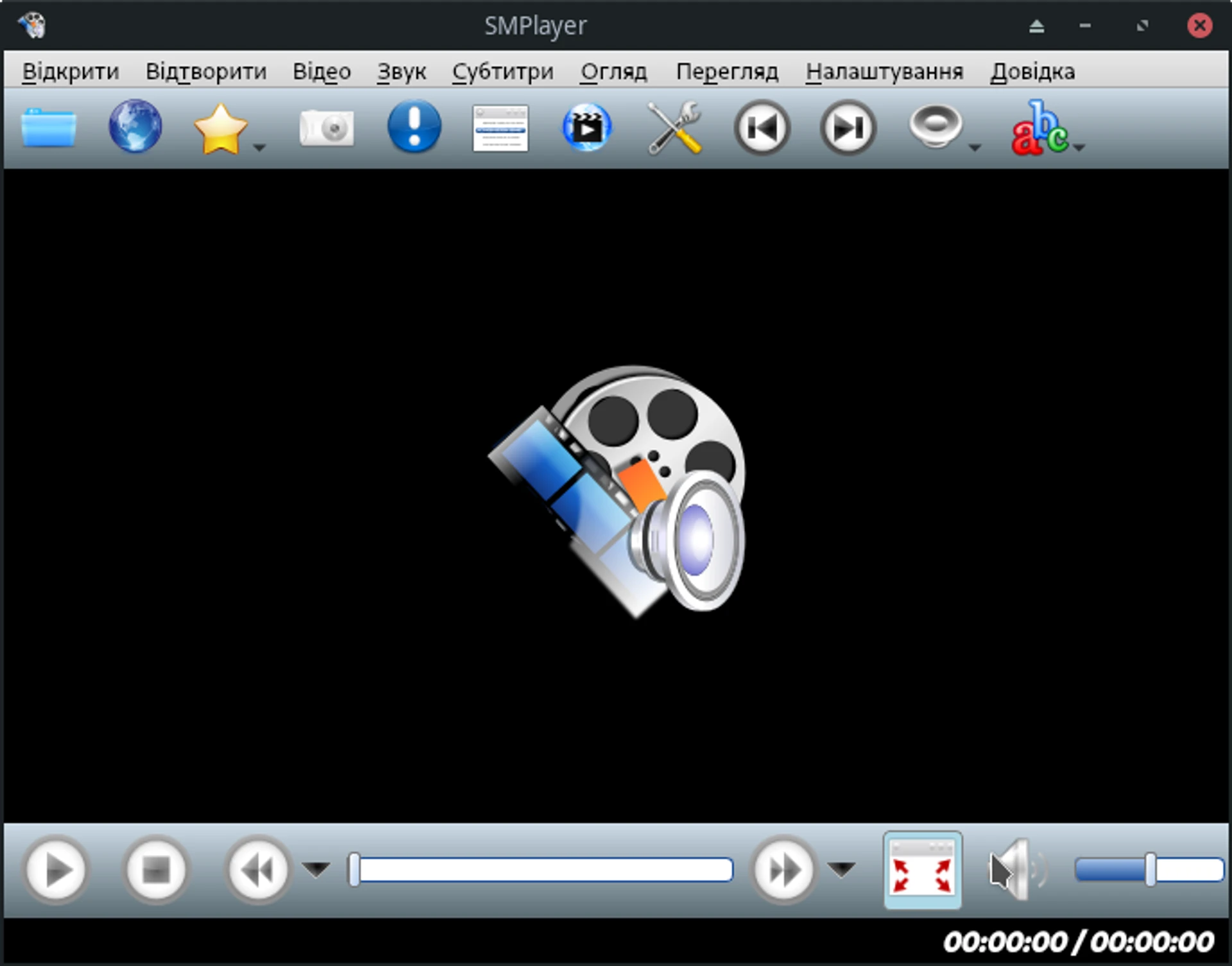Open the playlist icon
This screenshot has height=966, width=1232.
pyautogui.click(x=501, y=128)
